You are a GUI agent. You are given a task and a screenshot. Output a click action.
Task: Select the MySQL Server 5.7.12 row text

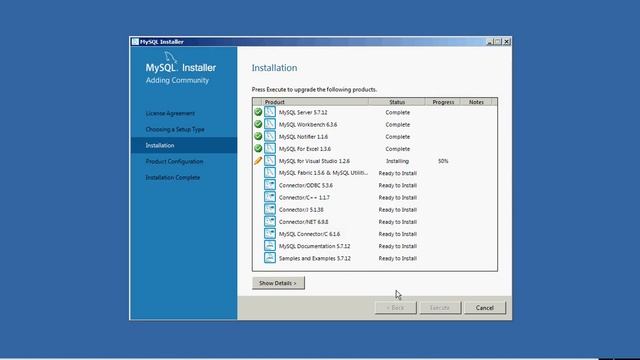click(x=303, y=112)
